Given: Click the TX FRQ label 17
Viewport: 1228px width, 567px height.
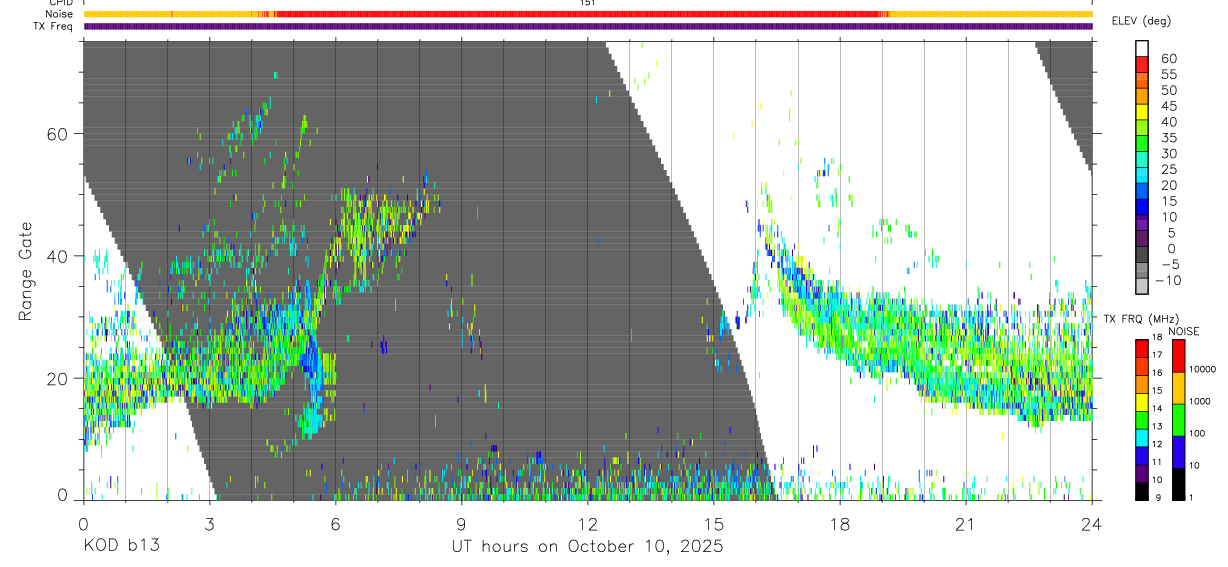Looking at the screenshot, I should coord(1158,355).
